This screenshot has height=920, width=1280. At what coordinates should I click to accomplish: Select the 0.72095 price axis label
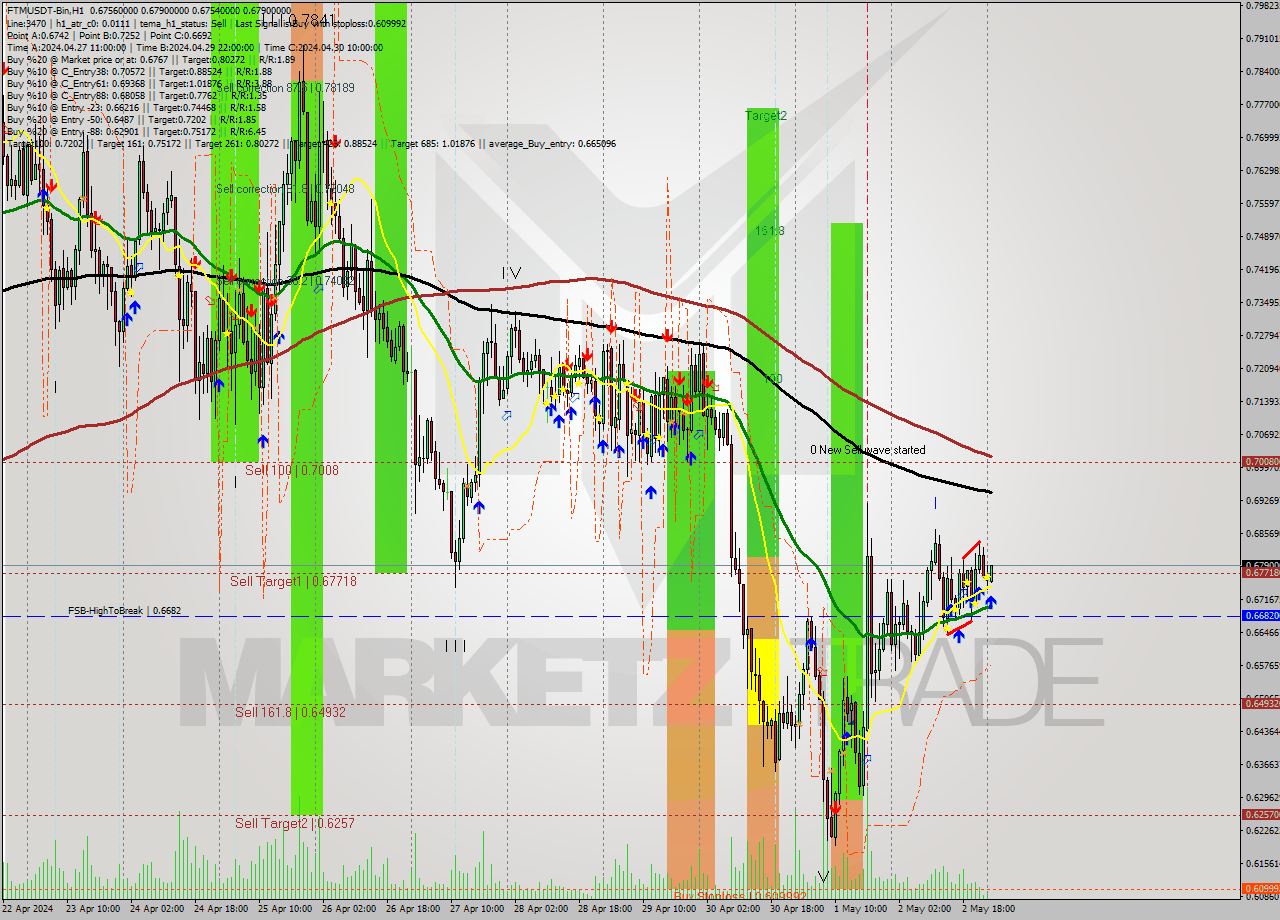point(1261,368)
